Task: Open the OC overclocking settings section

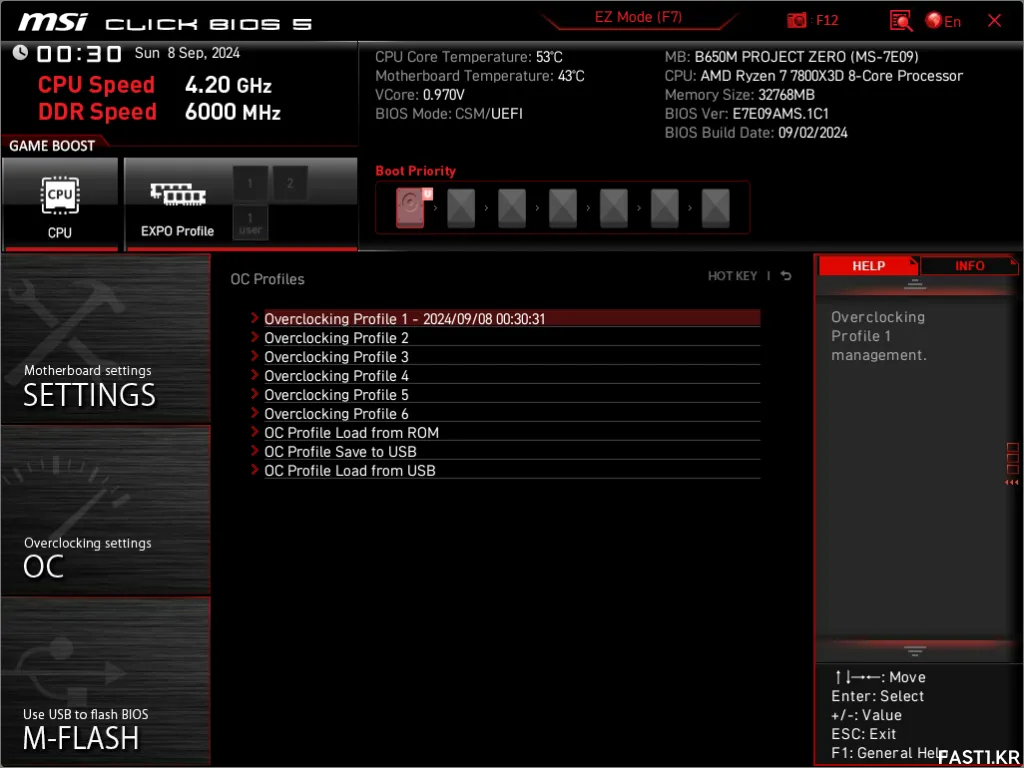Action: [x=106, y=511]
